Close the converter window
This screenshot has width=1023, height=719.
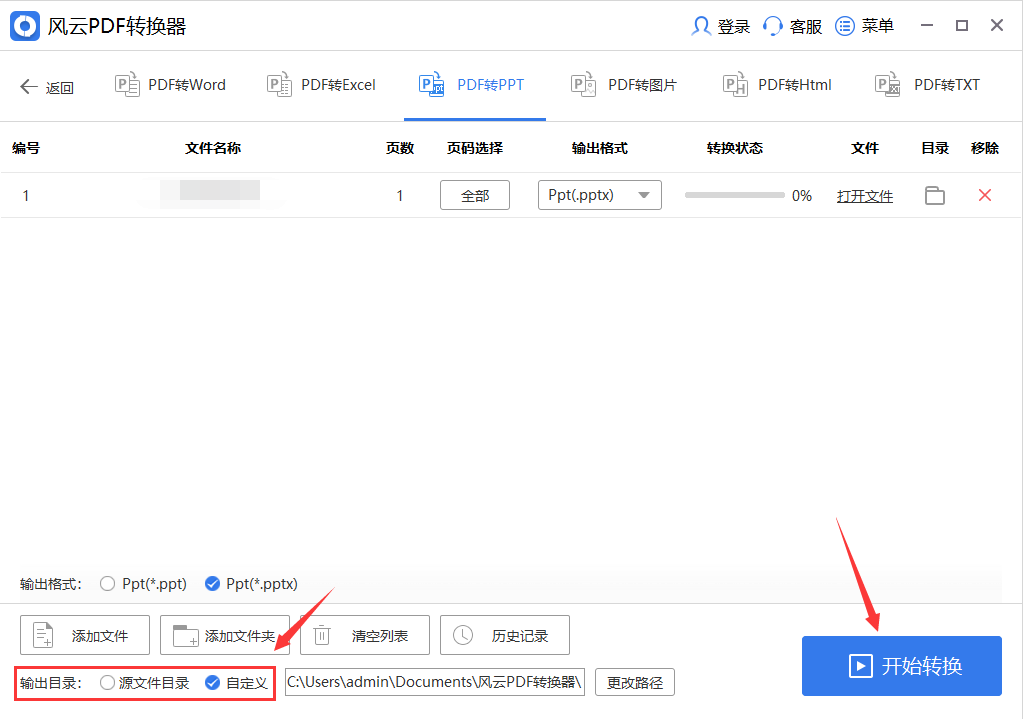click(997, 25)
